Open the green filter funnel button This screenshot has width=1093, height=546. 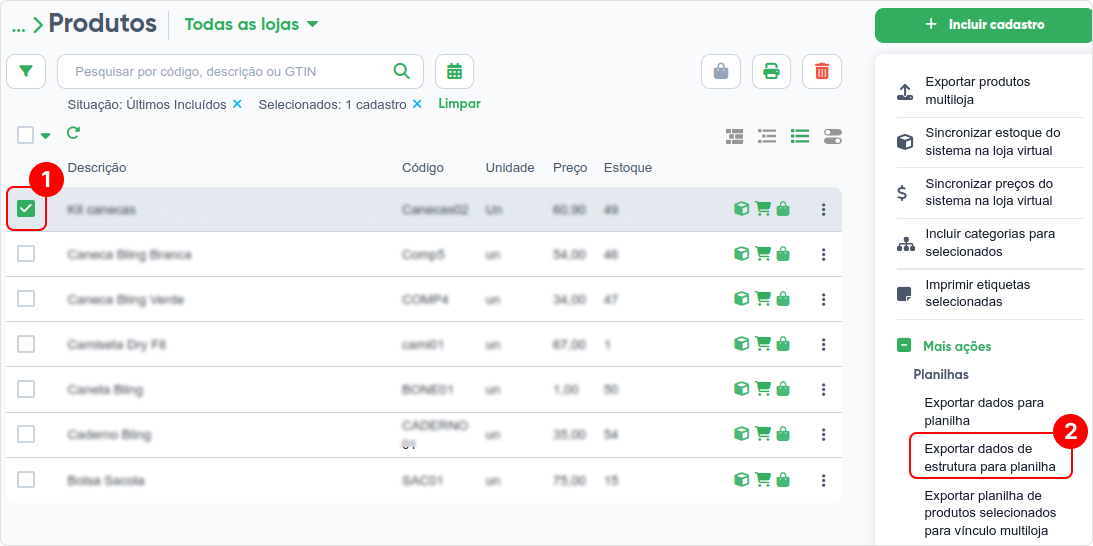pyautogui.click(x=26, y=71)
